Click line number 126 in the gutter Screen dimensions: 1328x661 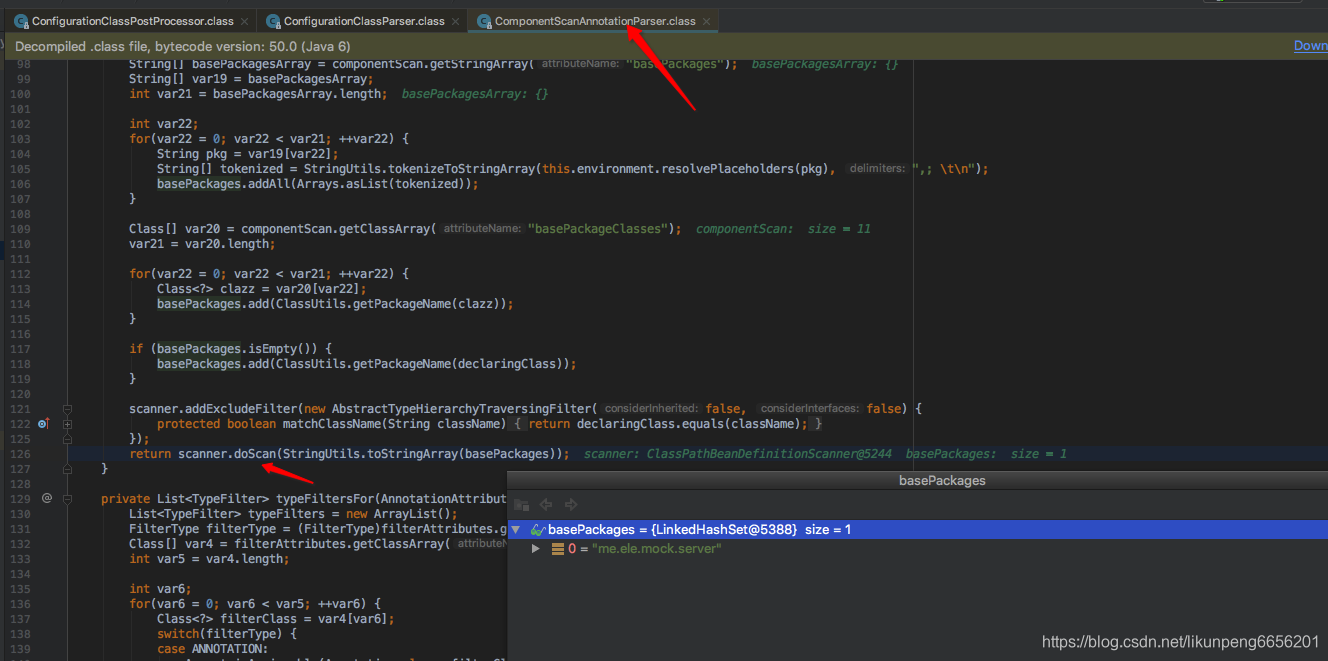[x=20, y=453]
